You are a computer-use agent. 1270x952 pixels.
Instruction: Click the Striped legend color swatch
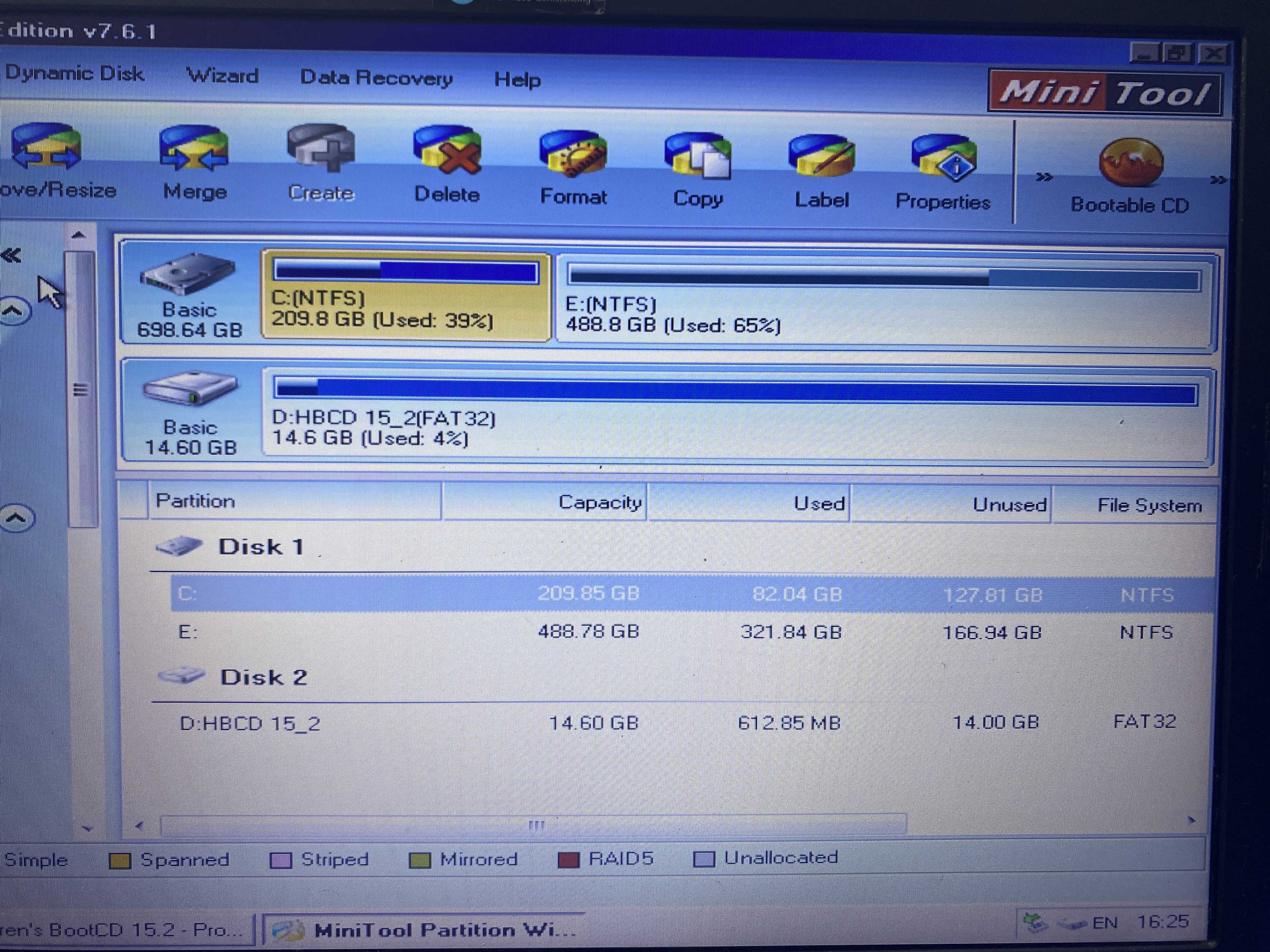(281, 860)
